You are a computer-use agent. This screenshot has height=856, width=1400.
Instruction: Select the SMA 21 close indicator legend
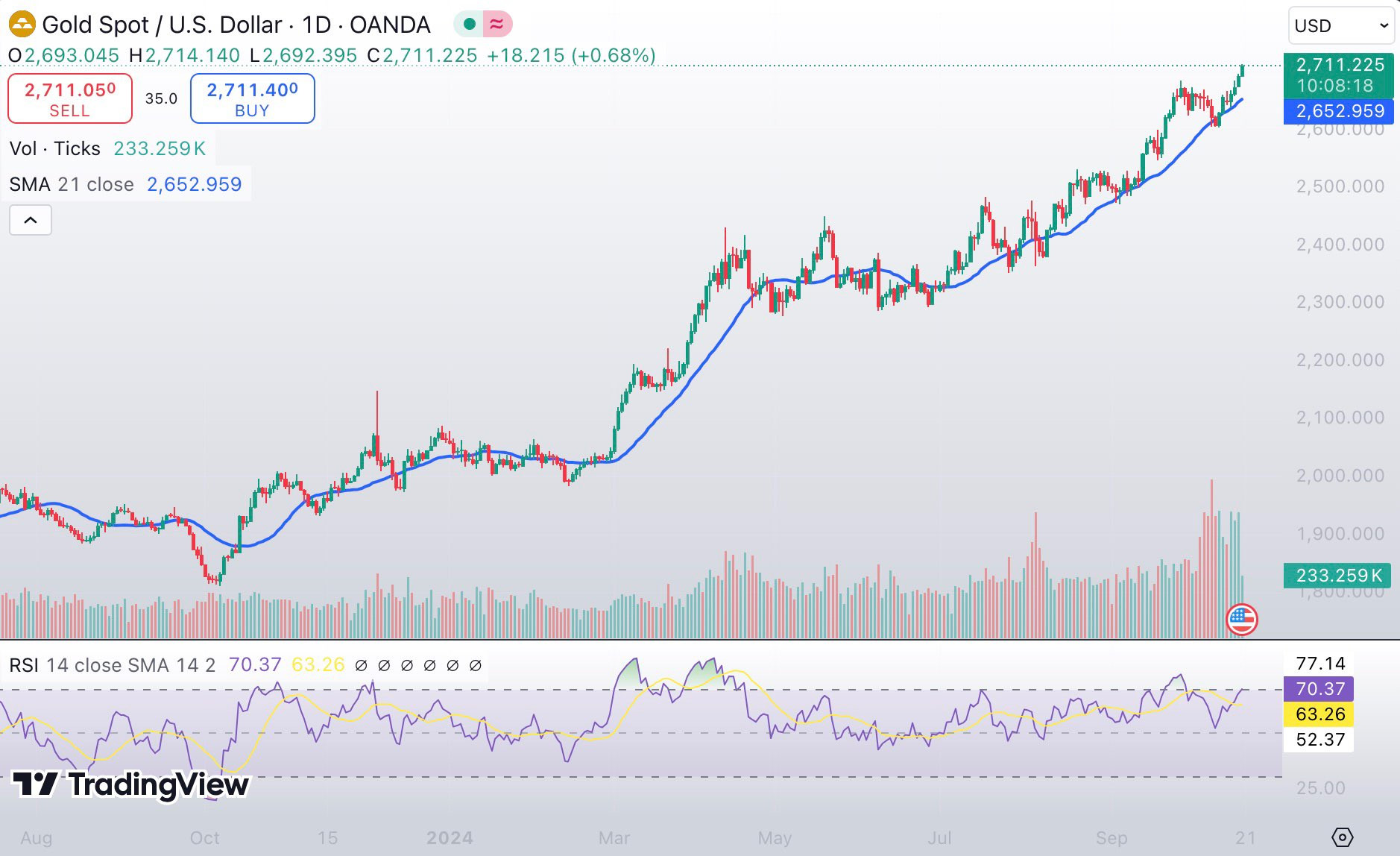tap(72, 184)
